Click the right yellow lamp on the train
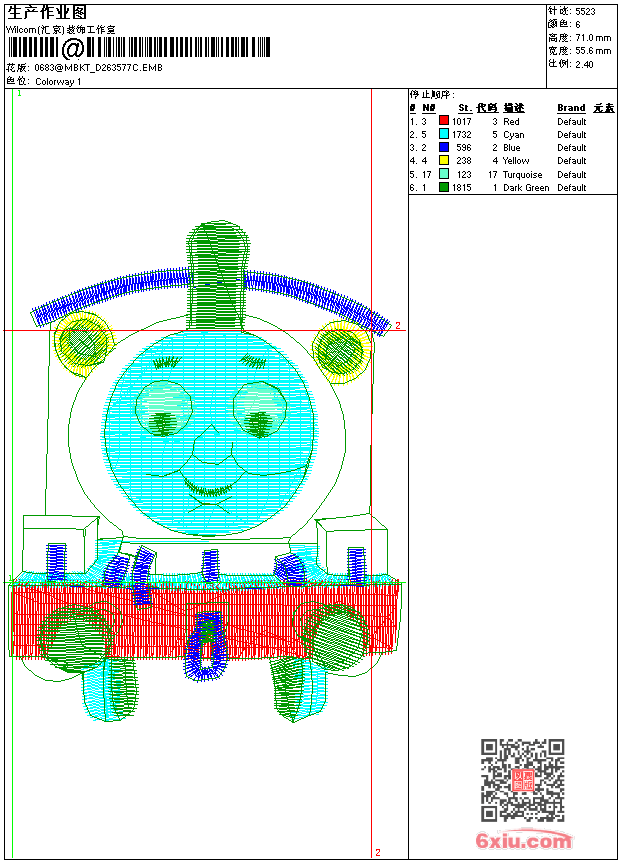The height and width of the screenshot is (860, 620). tap(341, 352)
